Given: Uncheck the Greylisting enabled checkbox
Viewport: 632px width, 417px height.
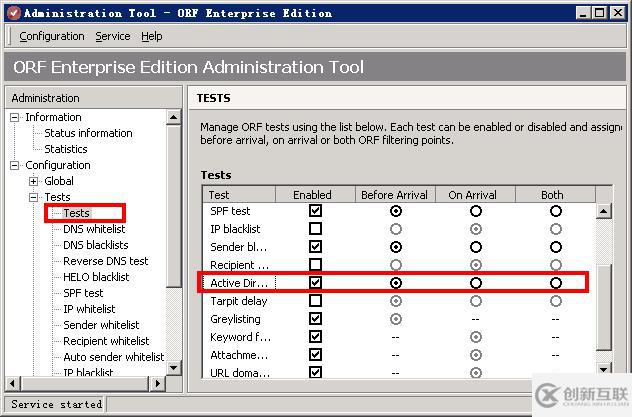Looking at the screenshot, I should 316,319.
